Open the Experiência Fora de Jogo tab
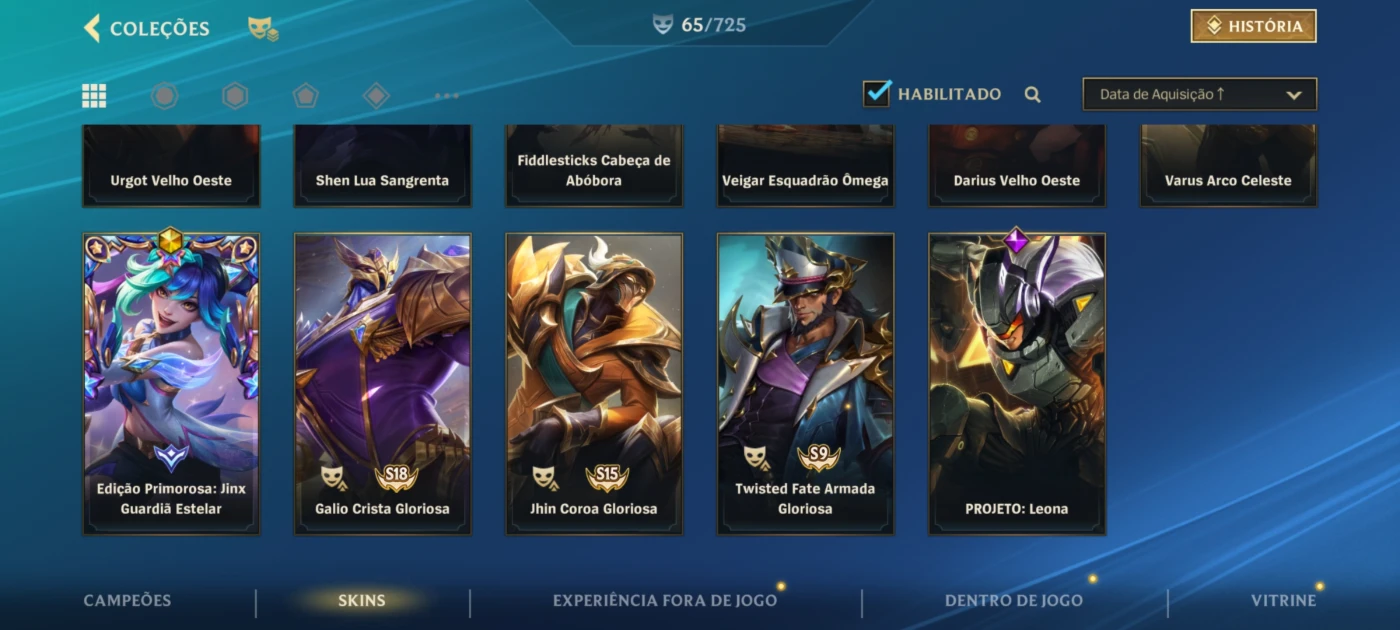The height and width of the screenshot is (630, 1400). click(x=665, y=601)
